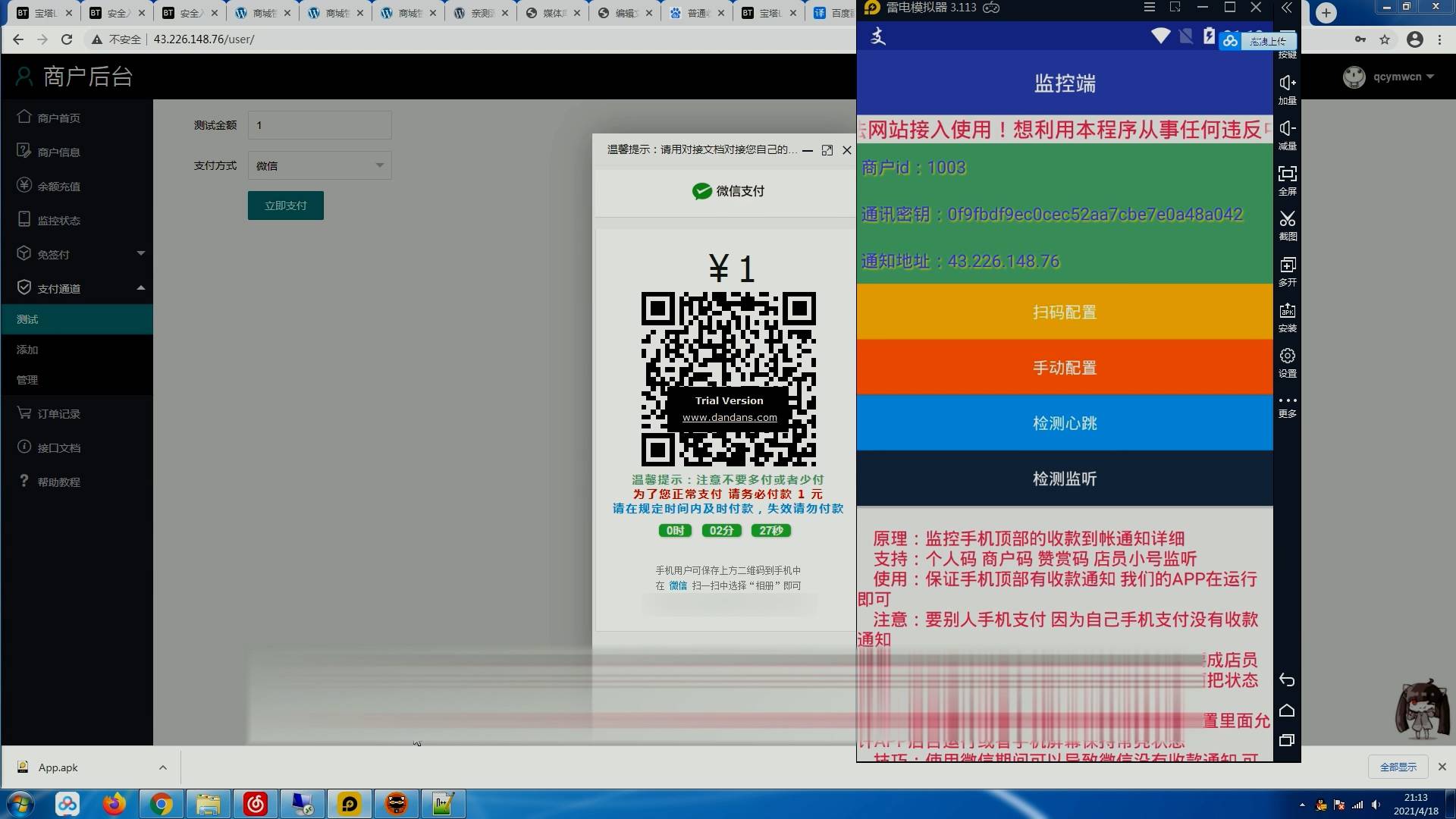
Task: Open Notepad++ from the taskbar
Action: coord(444,804)
